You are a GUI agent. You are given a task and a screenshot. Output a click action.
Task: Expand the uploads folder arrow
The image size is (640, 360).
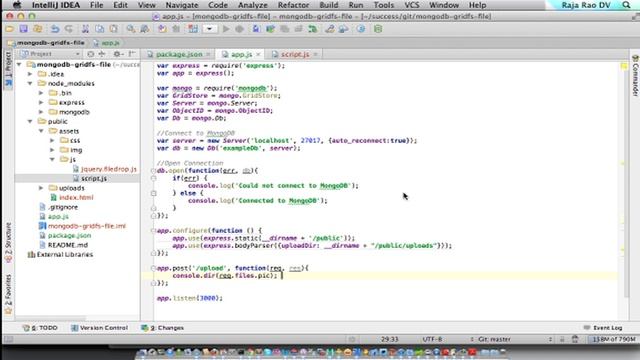(41, 188)
